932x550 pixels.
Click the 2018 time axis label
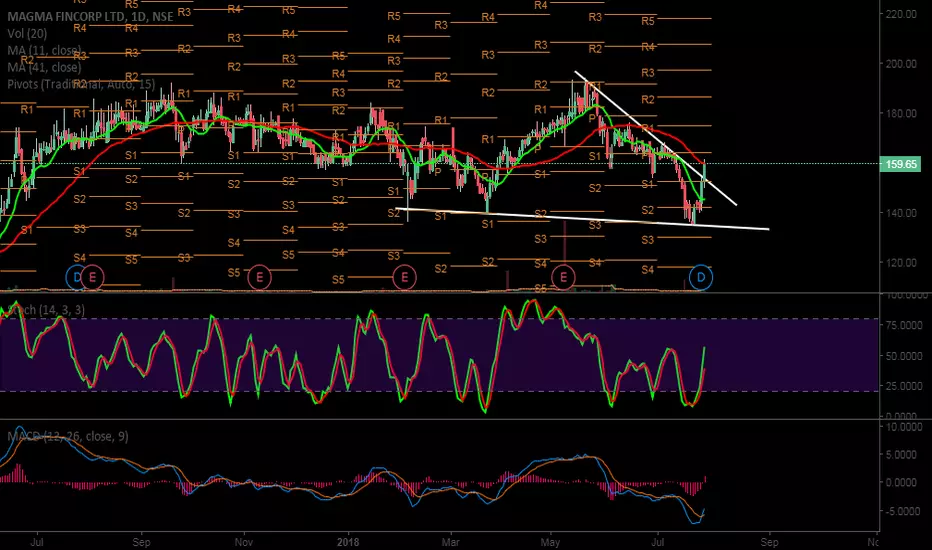[x=348, y=542]
